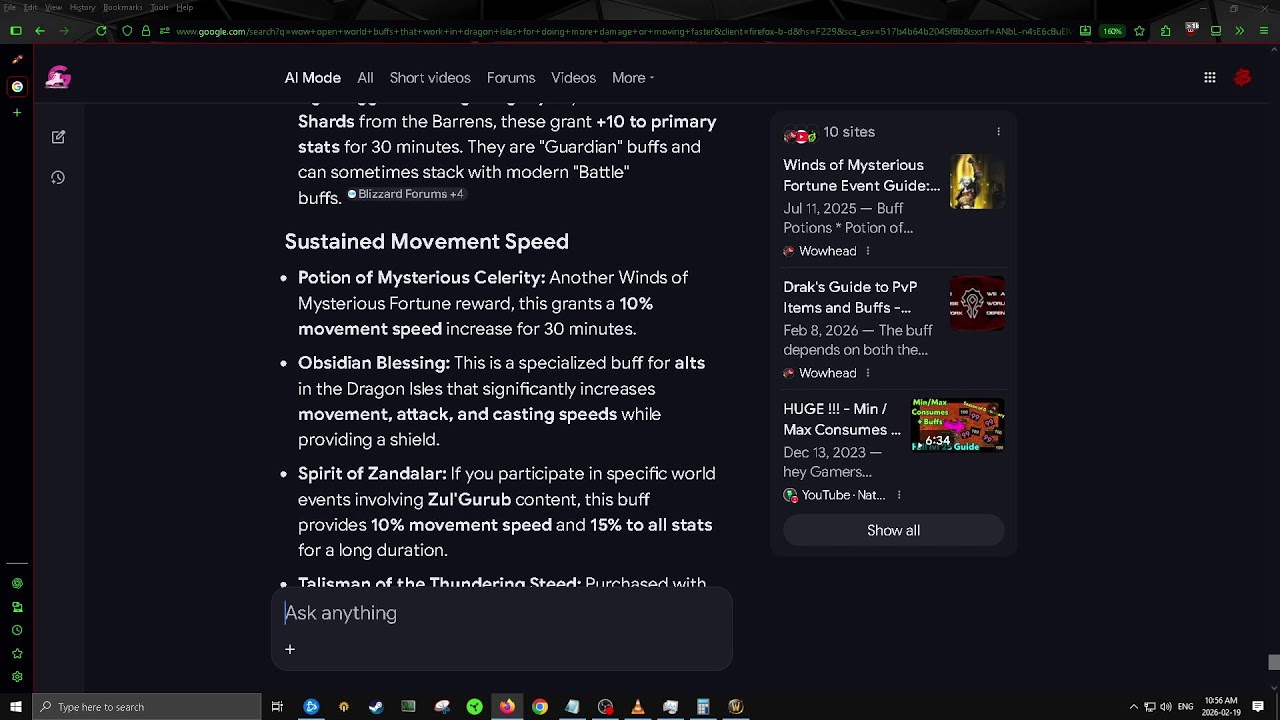Image resolution: width=1280 pixels, height=720 pixels.
Task: Open Windows Task View
Action: coord(277,707)
